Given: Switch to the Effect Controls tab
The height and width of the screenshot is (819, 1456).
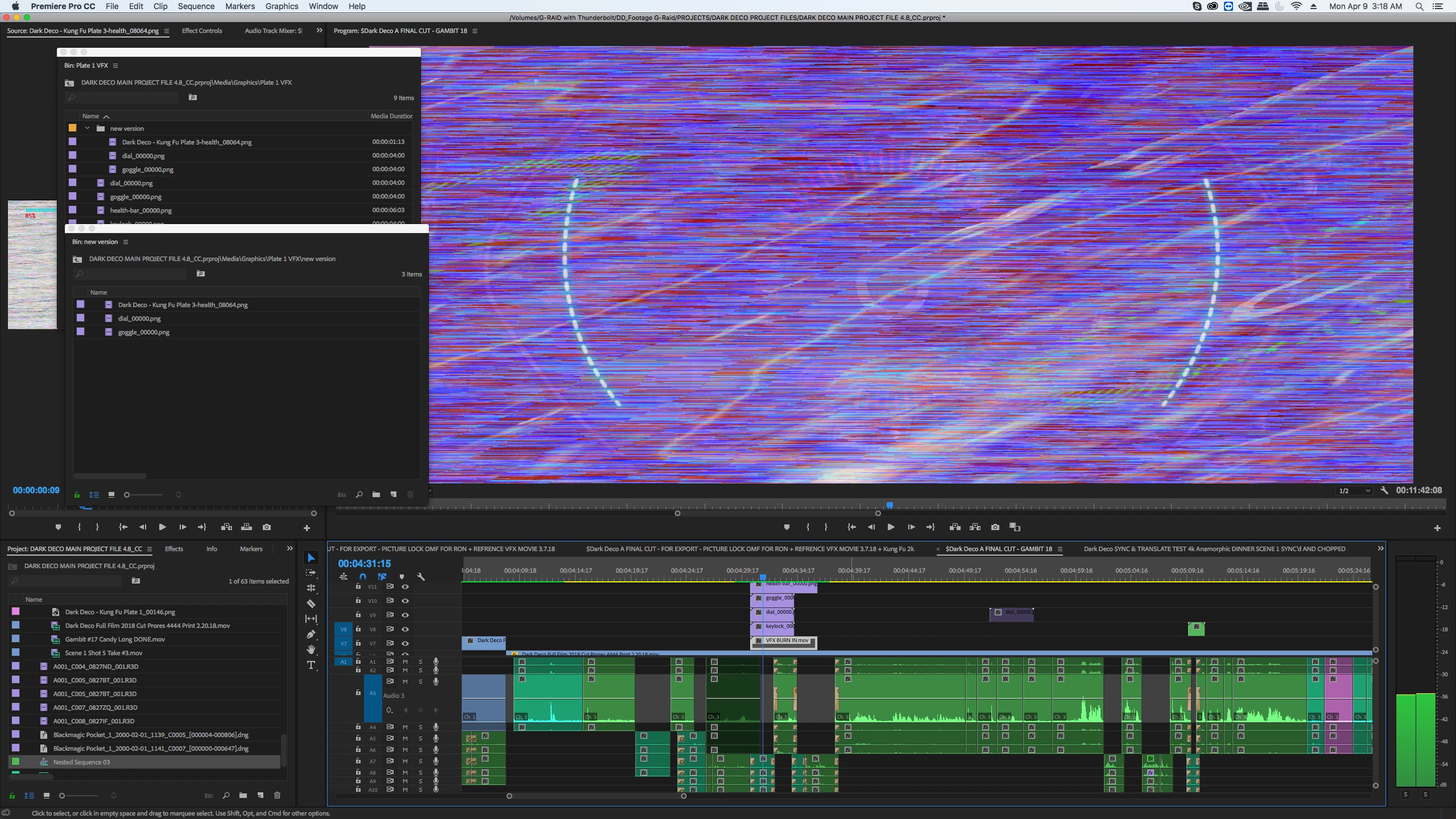Looking at the screenshot, I should point(202,31).
